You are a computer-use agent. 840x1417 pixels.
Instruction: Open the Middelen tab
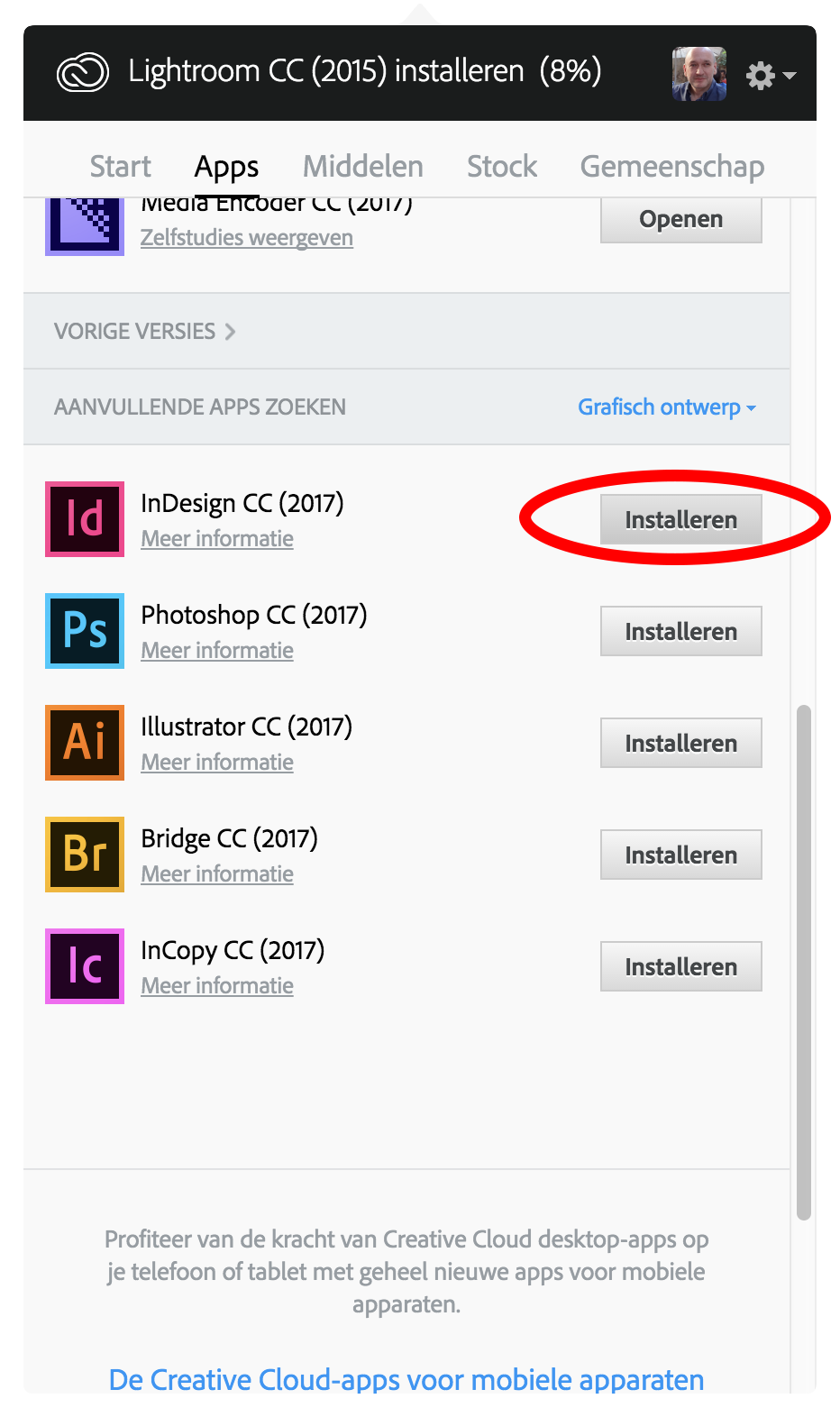pos(363,167)
